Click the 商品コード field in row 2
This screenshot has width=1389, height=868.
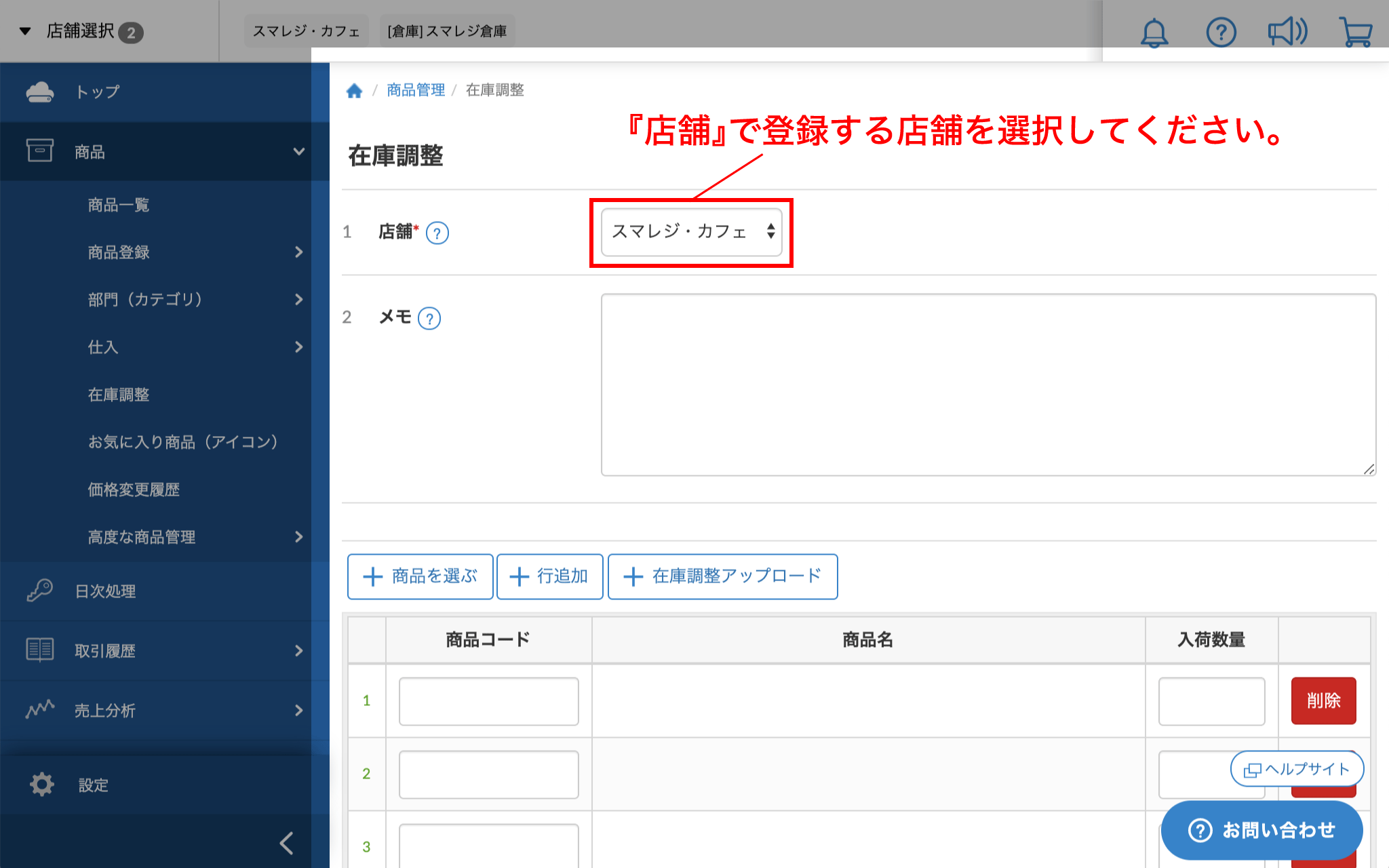pos(488,774)
